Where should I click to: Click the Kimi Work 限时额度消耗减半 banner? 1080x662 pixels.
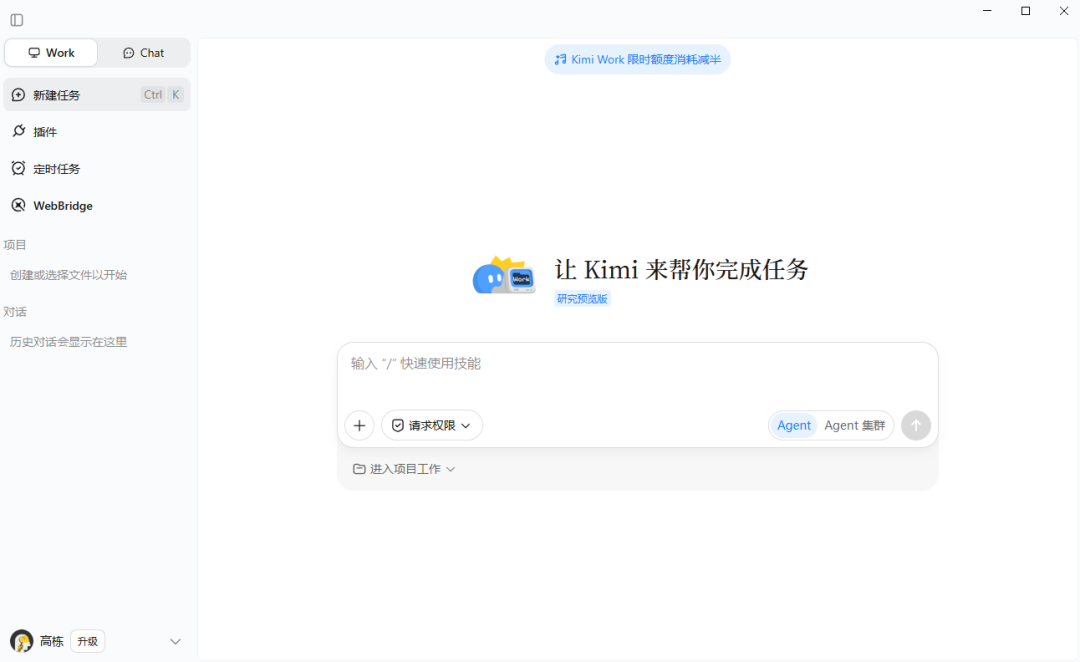638,60
